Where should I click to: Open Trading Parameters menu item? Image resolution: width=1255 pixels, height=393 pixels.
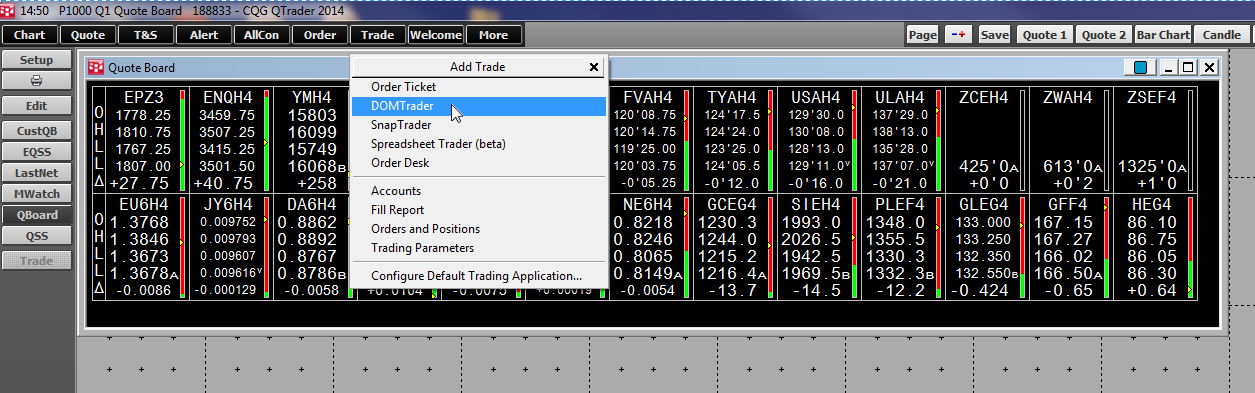479,248
